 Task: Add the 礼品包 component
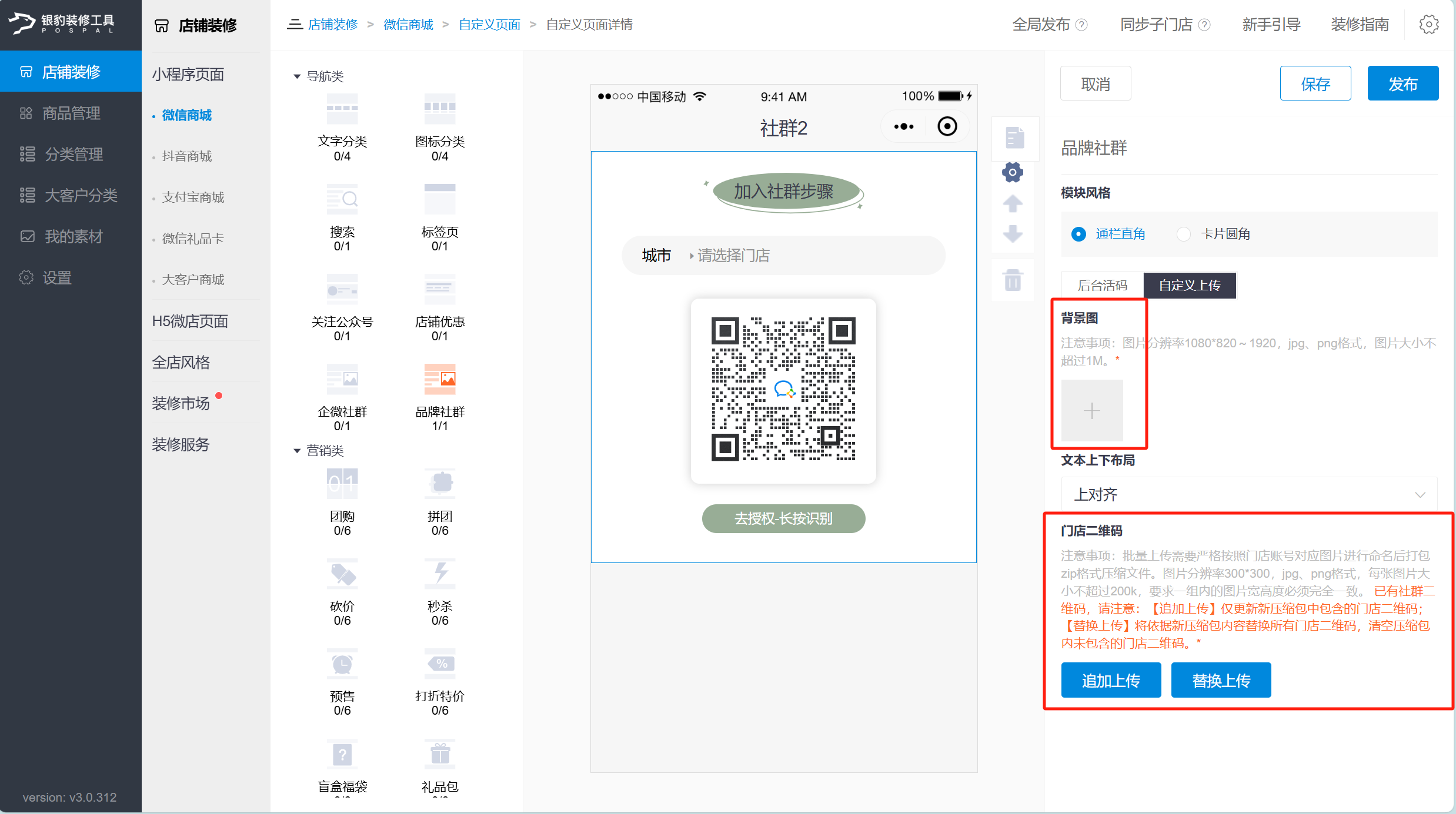click(440, 753)
